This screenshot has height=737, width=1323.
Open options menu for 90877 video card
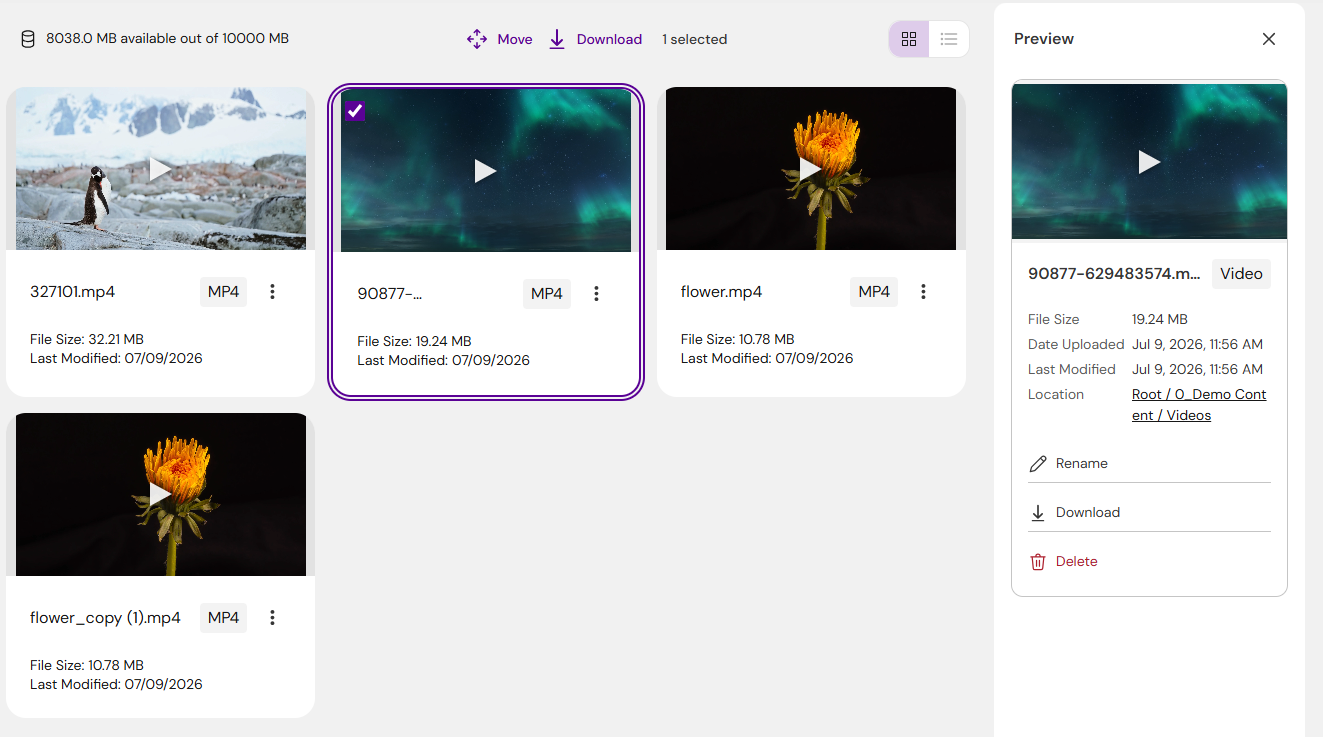click(596, 294)
